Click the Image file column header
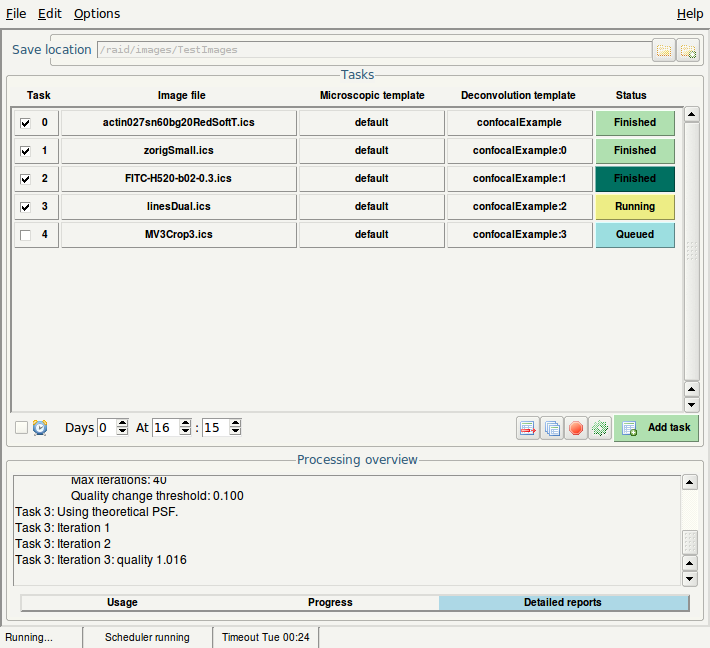 pos(182,96)
